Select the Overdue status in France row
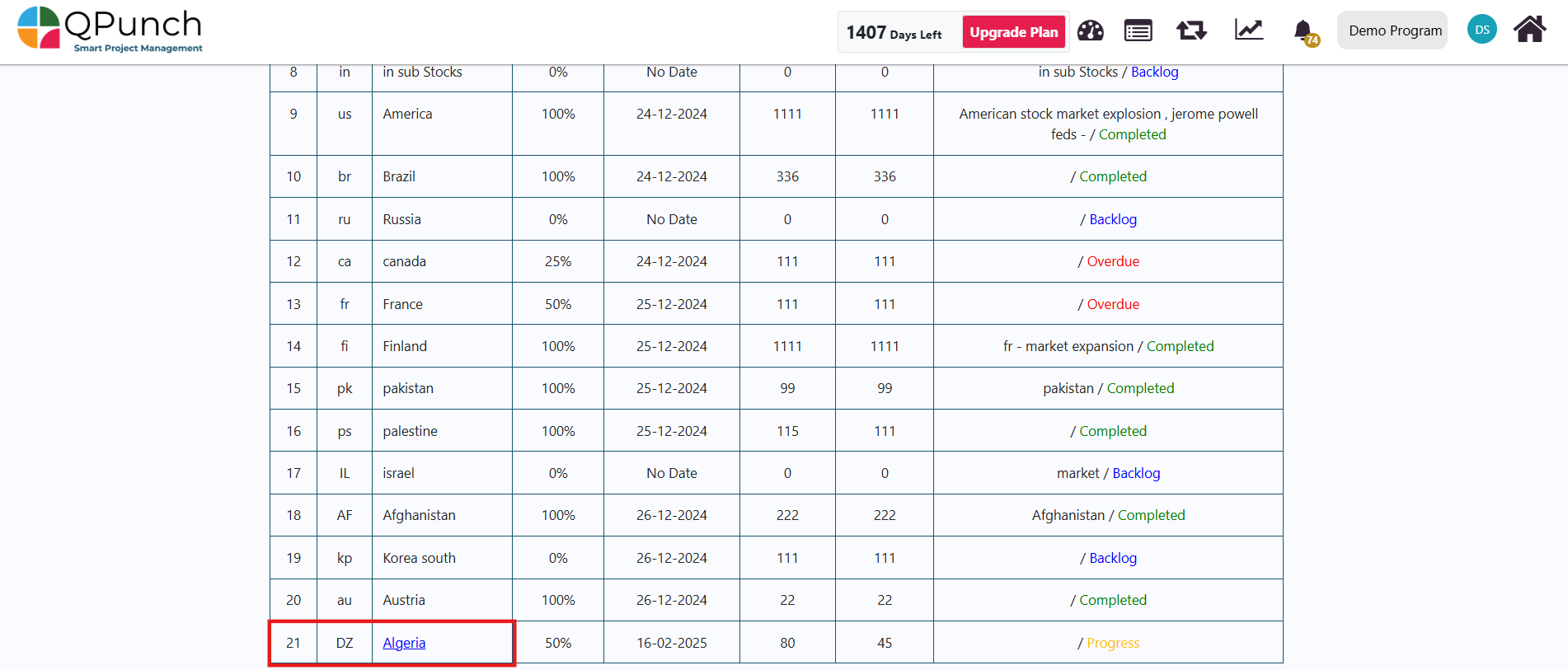Image resolution: width=1568 pixels, height=670 pixels. (1113, 304)
